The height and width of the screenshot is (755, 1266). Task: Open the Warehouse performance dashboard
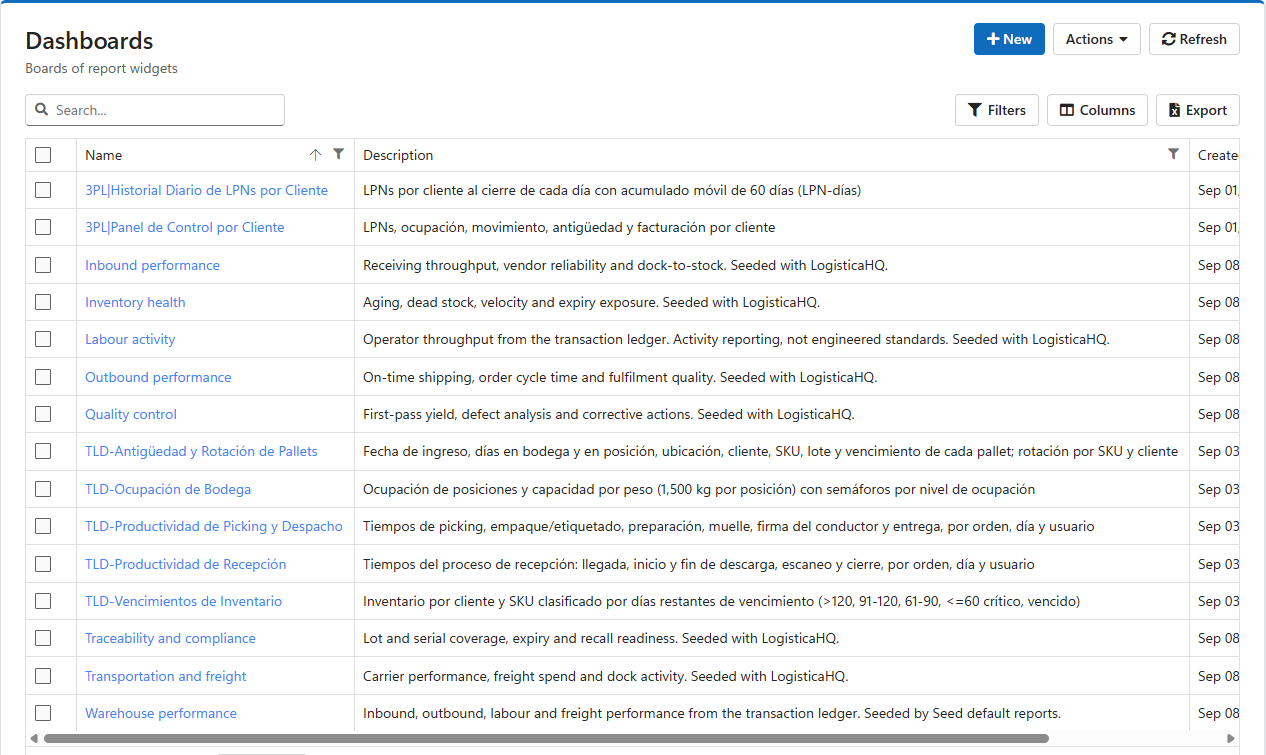pyautogui.click(x=161, y=713)
